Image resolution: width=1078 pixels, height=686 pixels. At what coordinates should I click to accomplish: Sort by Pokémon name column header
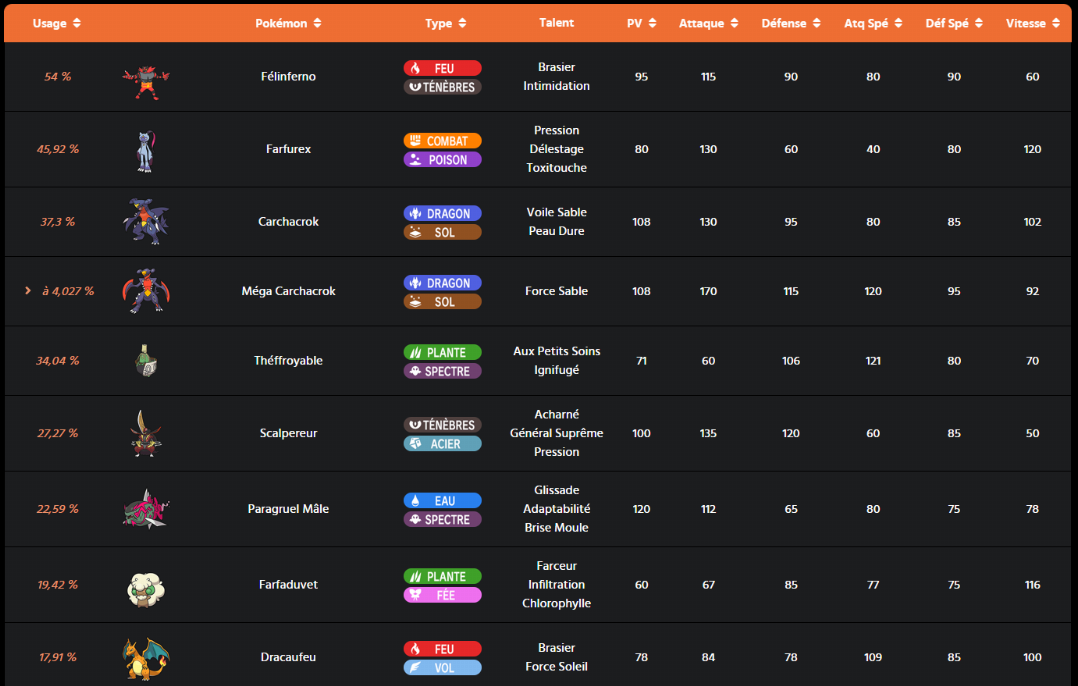pos(288,23)
